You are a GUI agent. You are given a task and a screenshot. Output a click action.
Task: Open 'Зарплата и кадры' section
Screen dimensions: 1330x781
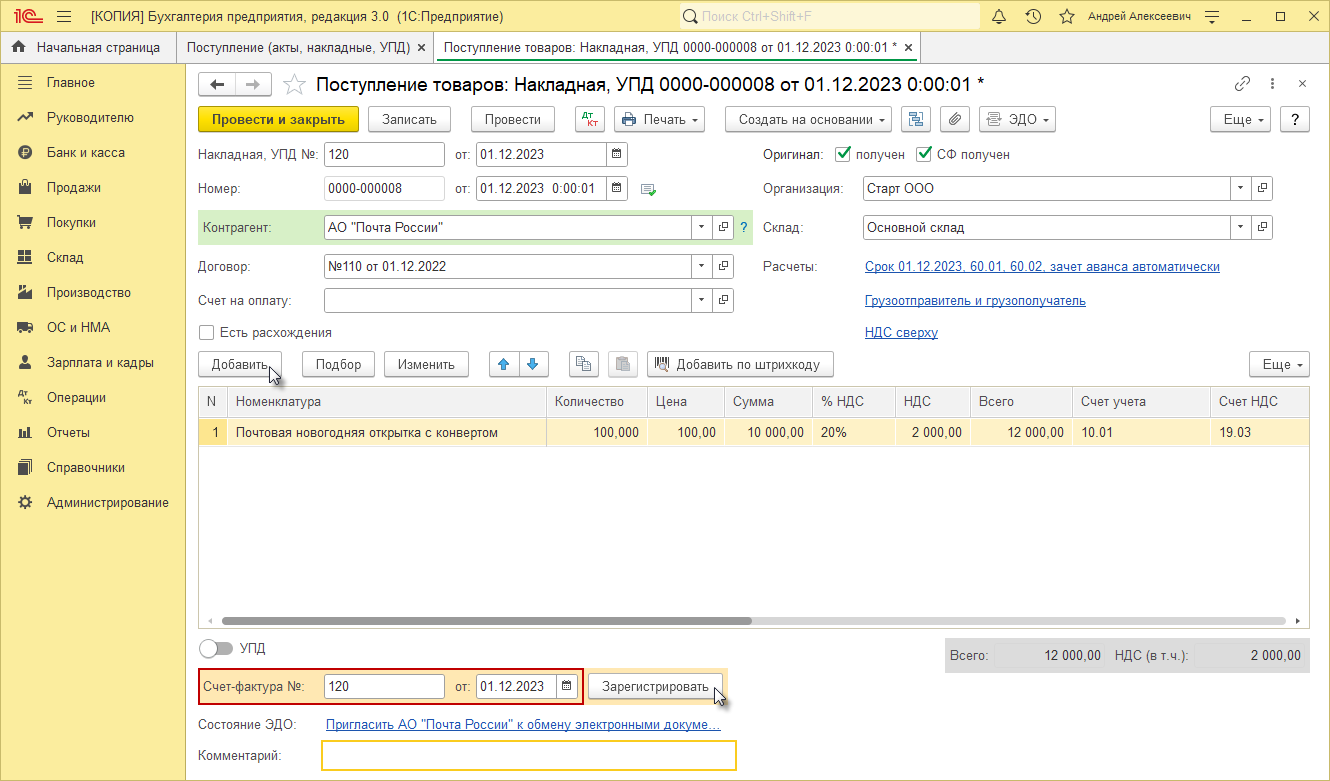click(x=100, y=362)
